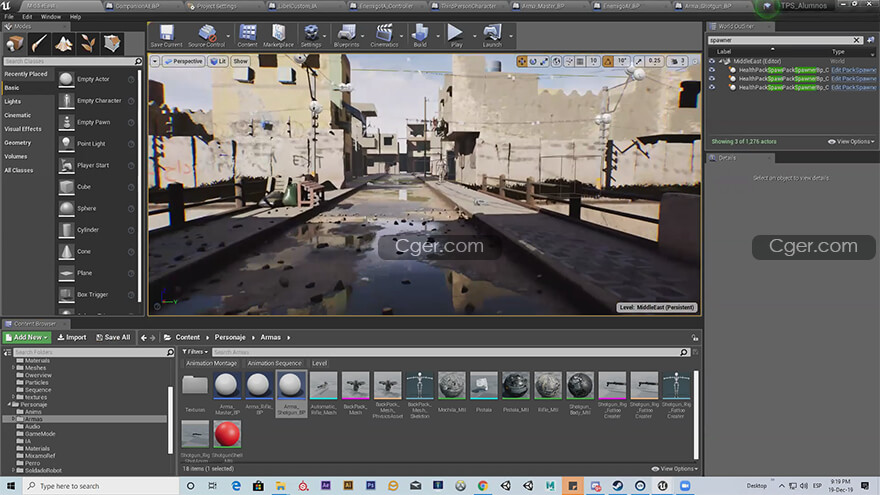Click the create folder icon in World Outliner
Image resolution: width=880 pixels, height=495 pixels.
(870, 40)
